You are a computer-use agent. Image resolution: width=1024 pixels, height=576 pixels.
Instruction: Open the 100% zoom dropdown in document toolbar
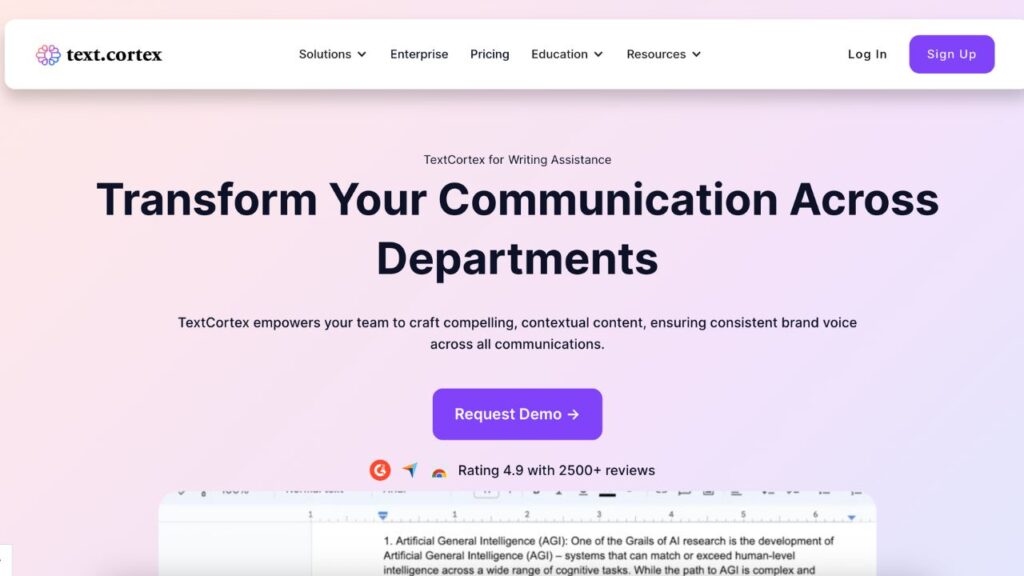click(x=235, y=492)
